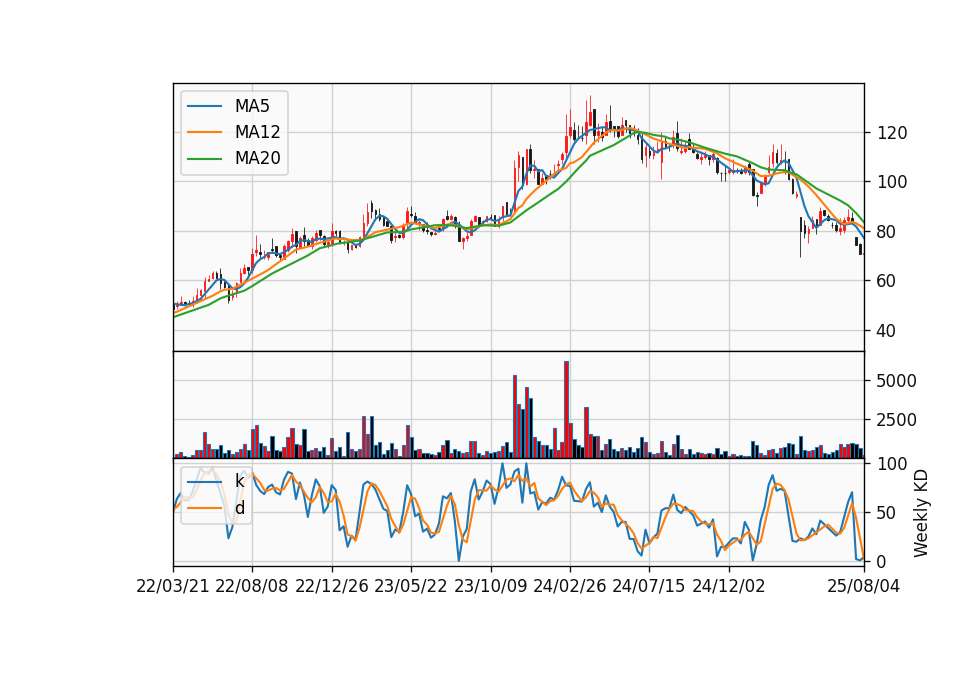Click the 40 price axis label

[887, 331]
